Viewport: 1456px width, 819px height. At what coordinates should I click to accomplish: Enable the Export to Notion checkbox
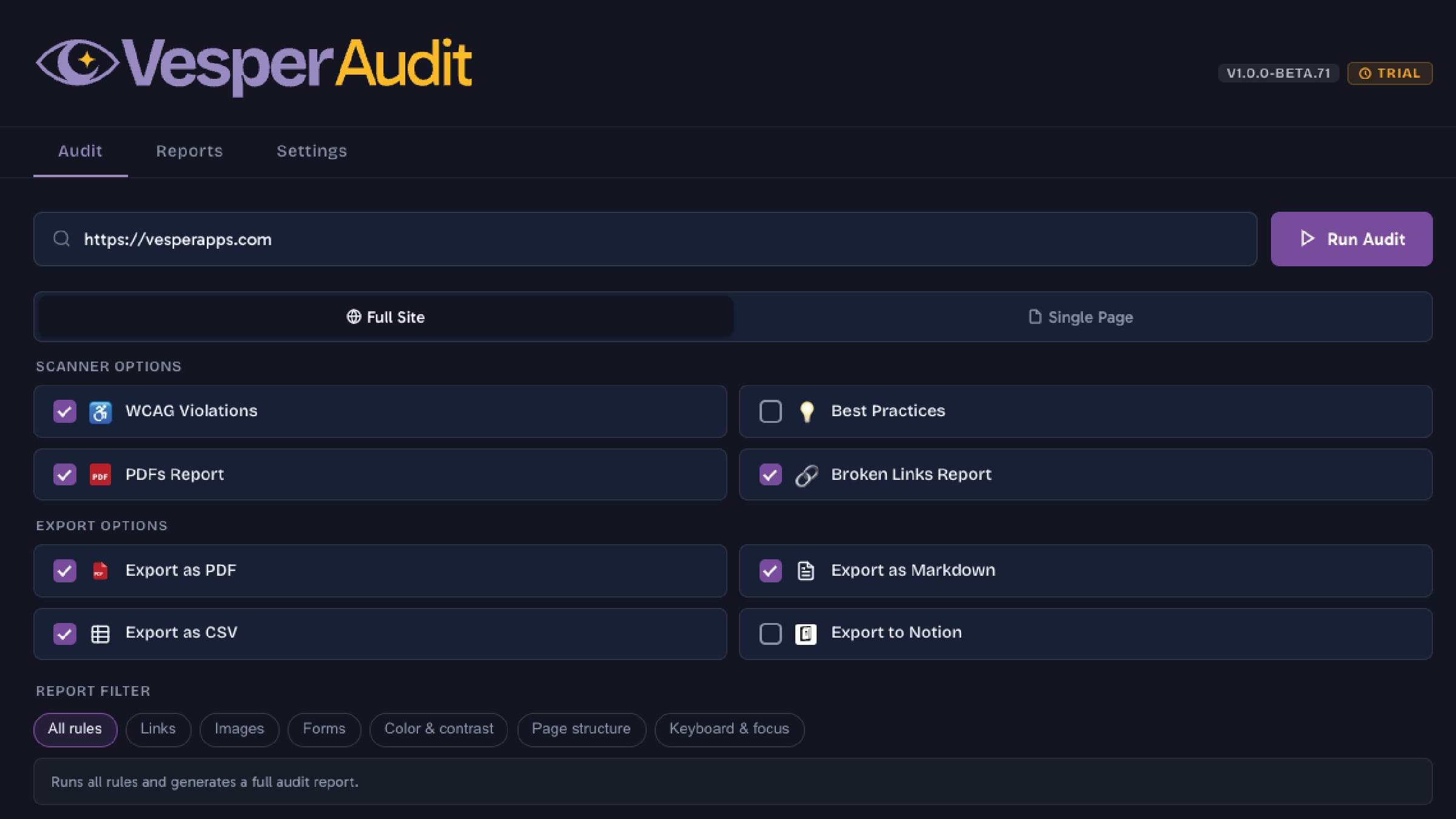(770, 634)
